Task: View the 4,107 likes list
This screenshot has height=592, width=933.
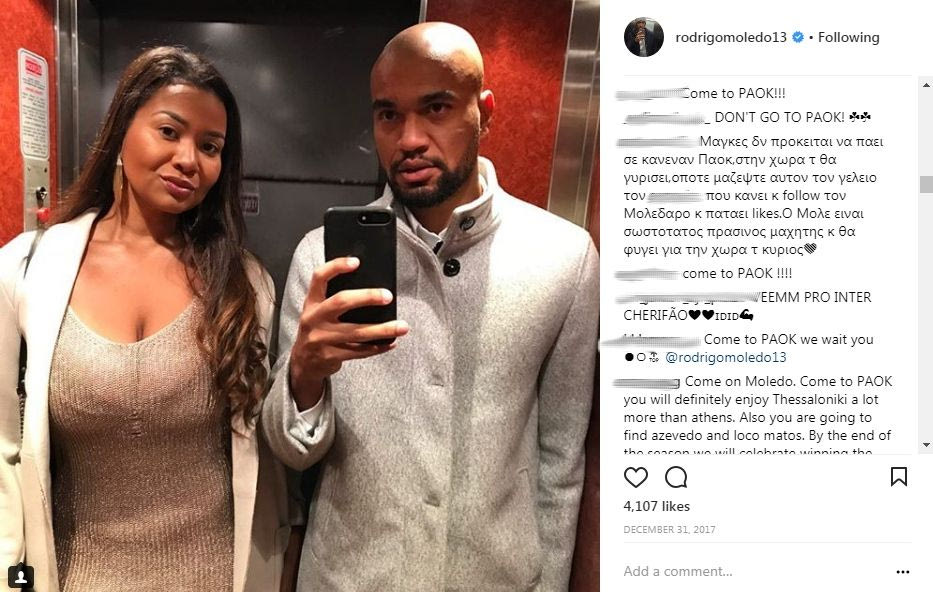Action: (656, 506)
